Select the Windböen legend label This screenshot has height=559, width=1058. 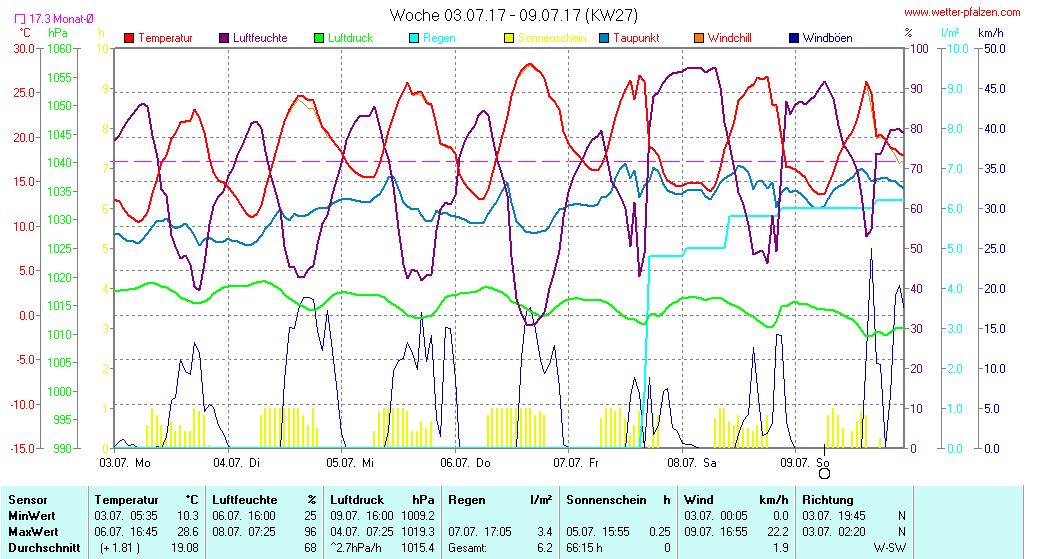(x=827, y=38)
